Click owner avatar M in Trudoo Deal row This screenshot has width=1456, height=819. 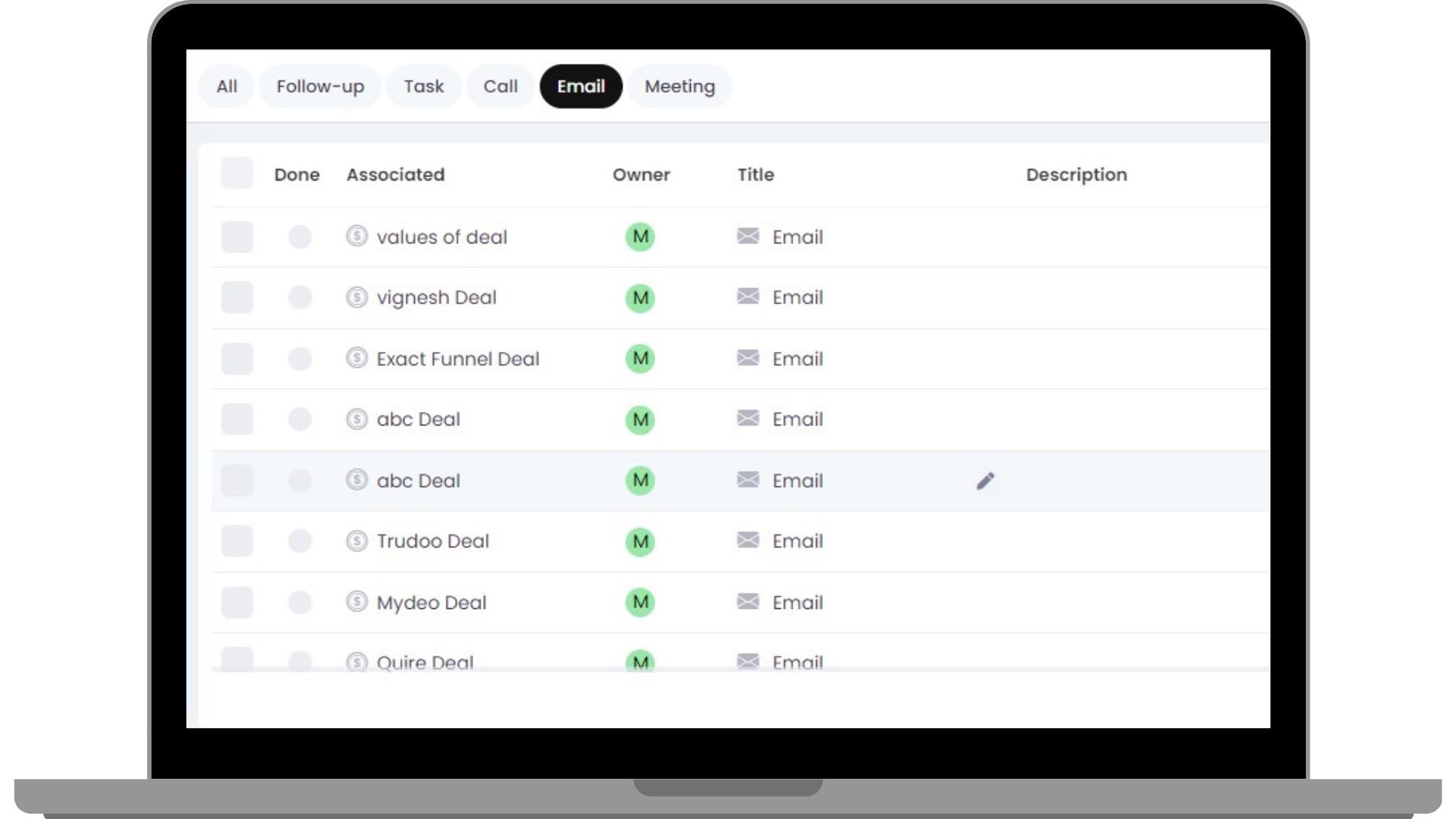[640, 541]
